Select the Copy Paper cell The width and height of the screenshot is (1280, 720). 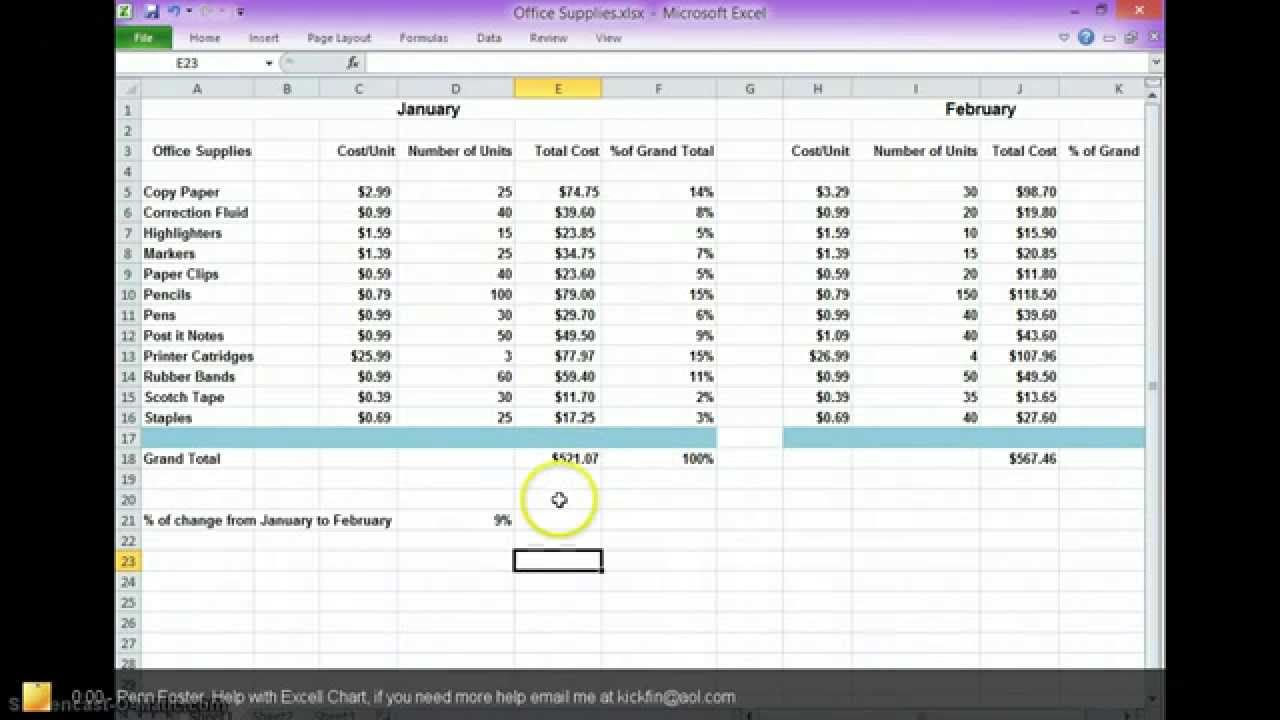[x=198, y=192]
